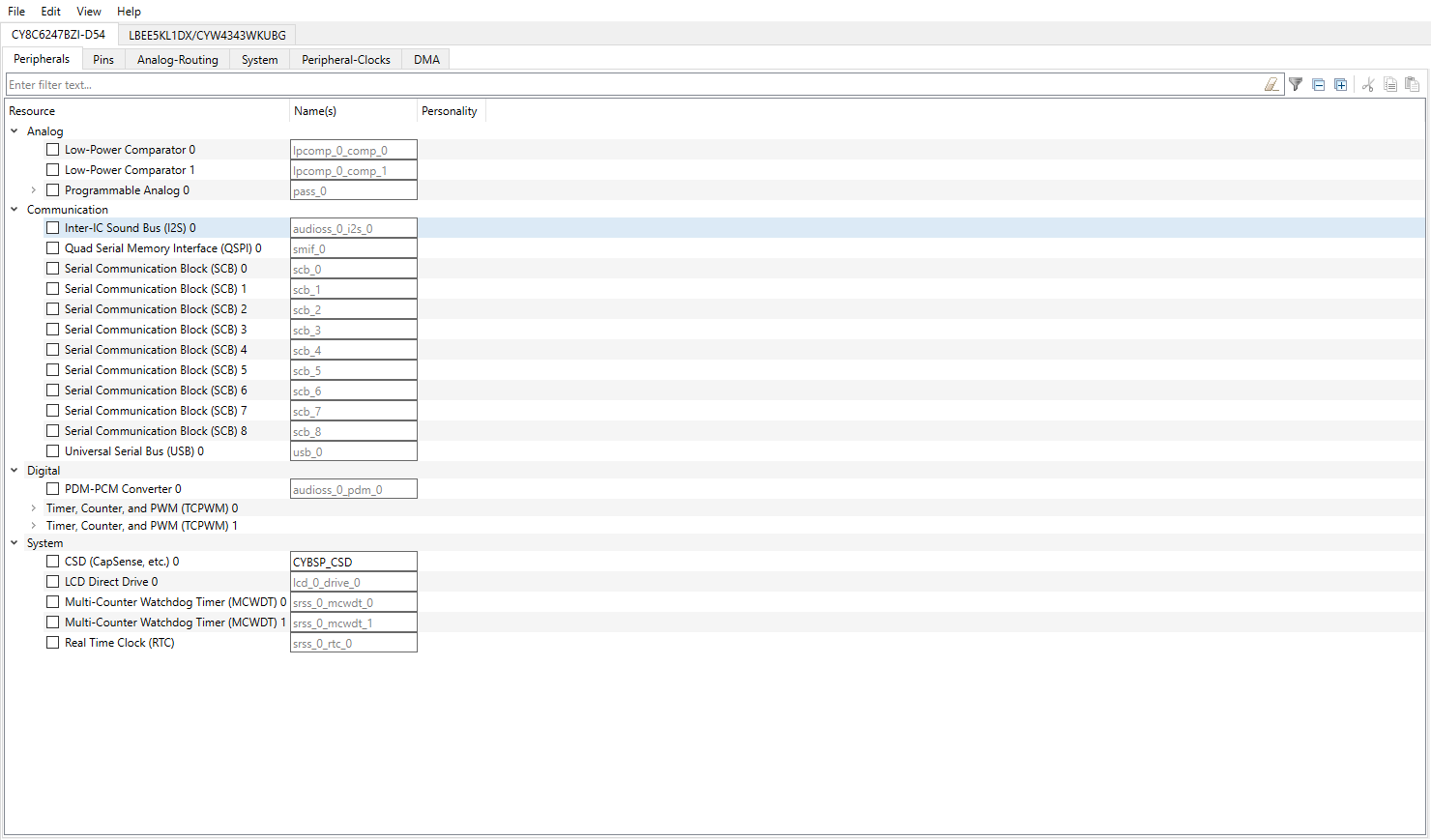This screenshot has height=840, width=1431.
Task: Collapse the Communication category
Action: (x=15, y=210)
